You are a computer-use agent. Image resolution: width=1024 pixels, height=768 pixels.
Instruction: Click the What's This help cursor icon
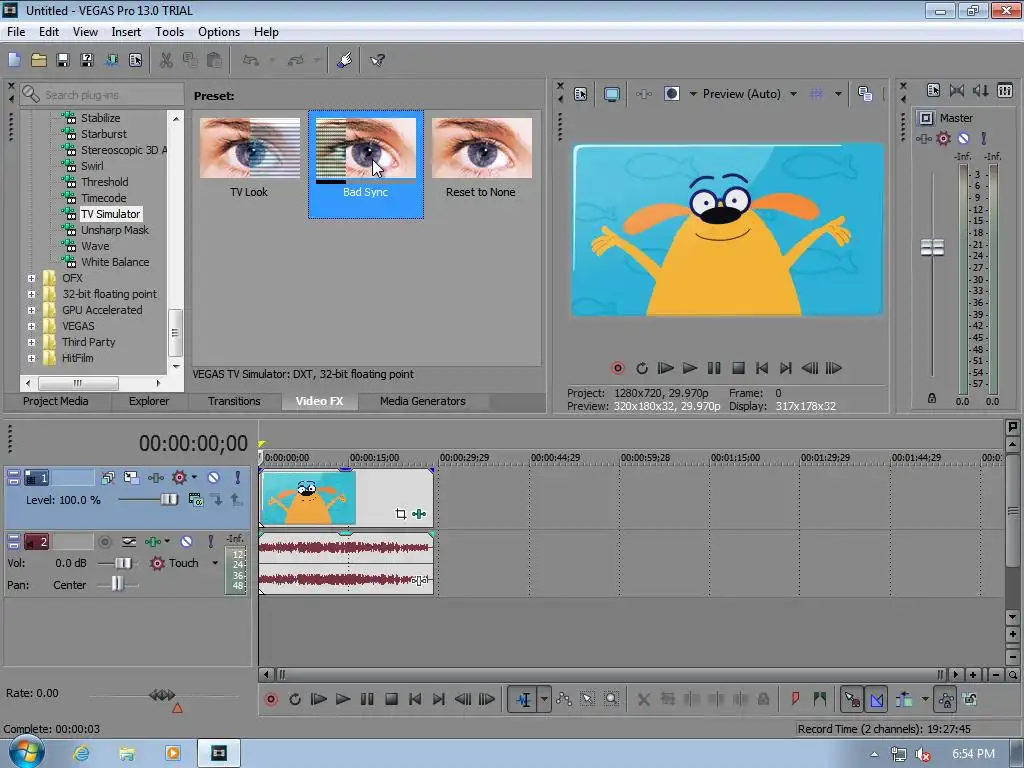(377, 60)
